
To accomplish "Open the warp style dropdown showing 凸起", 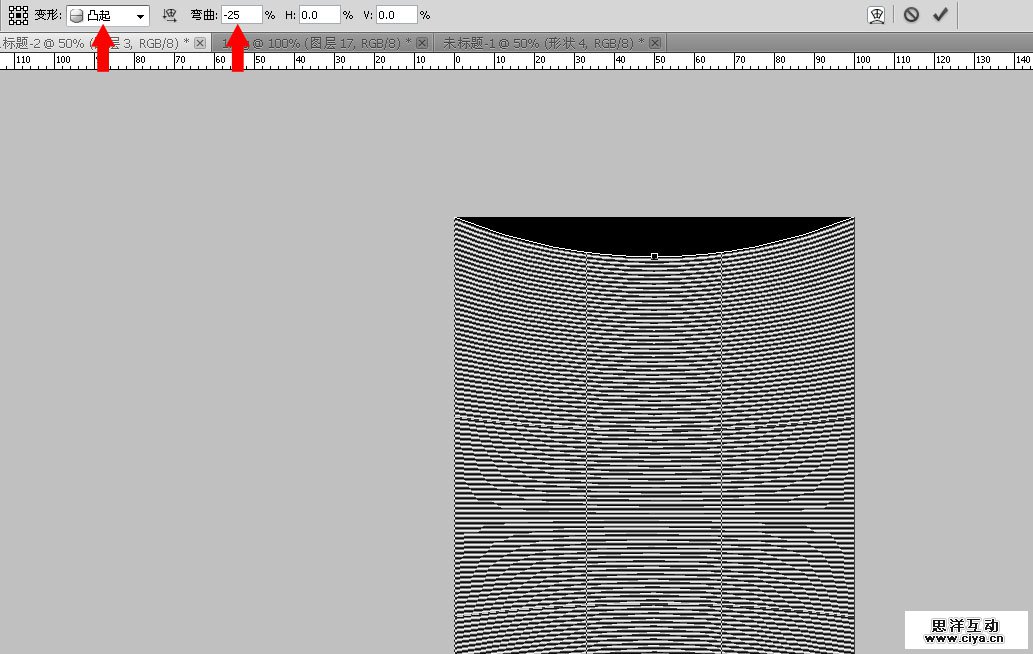I will tap(108, 16).
